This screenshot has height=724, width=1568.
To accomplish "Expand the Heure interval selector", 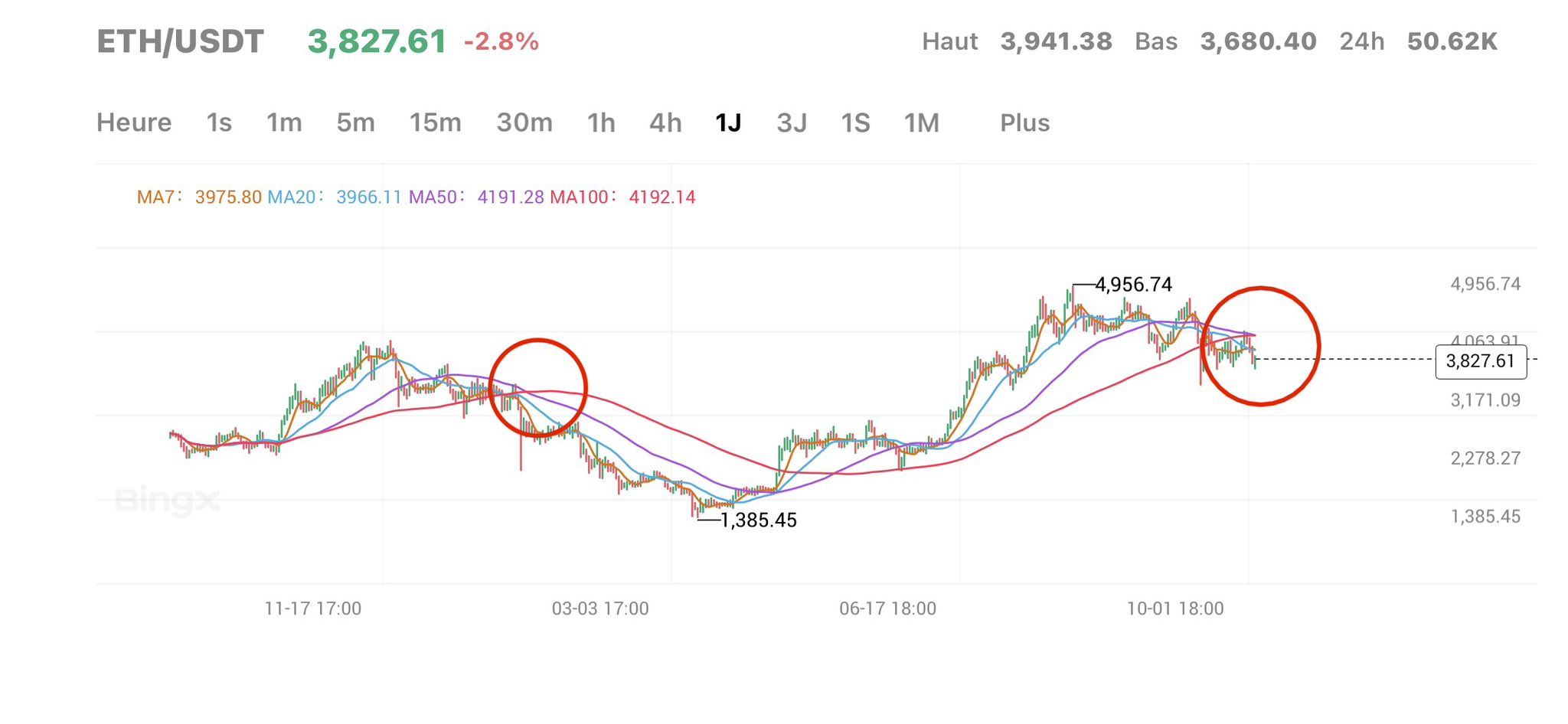I will (134, 122).
